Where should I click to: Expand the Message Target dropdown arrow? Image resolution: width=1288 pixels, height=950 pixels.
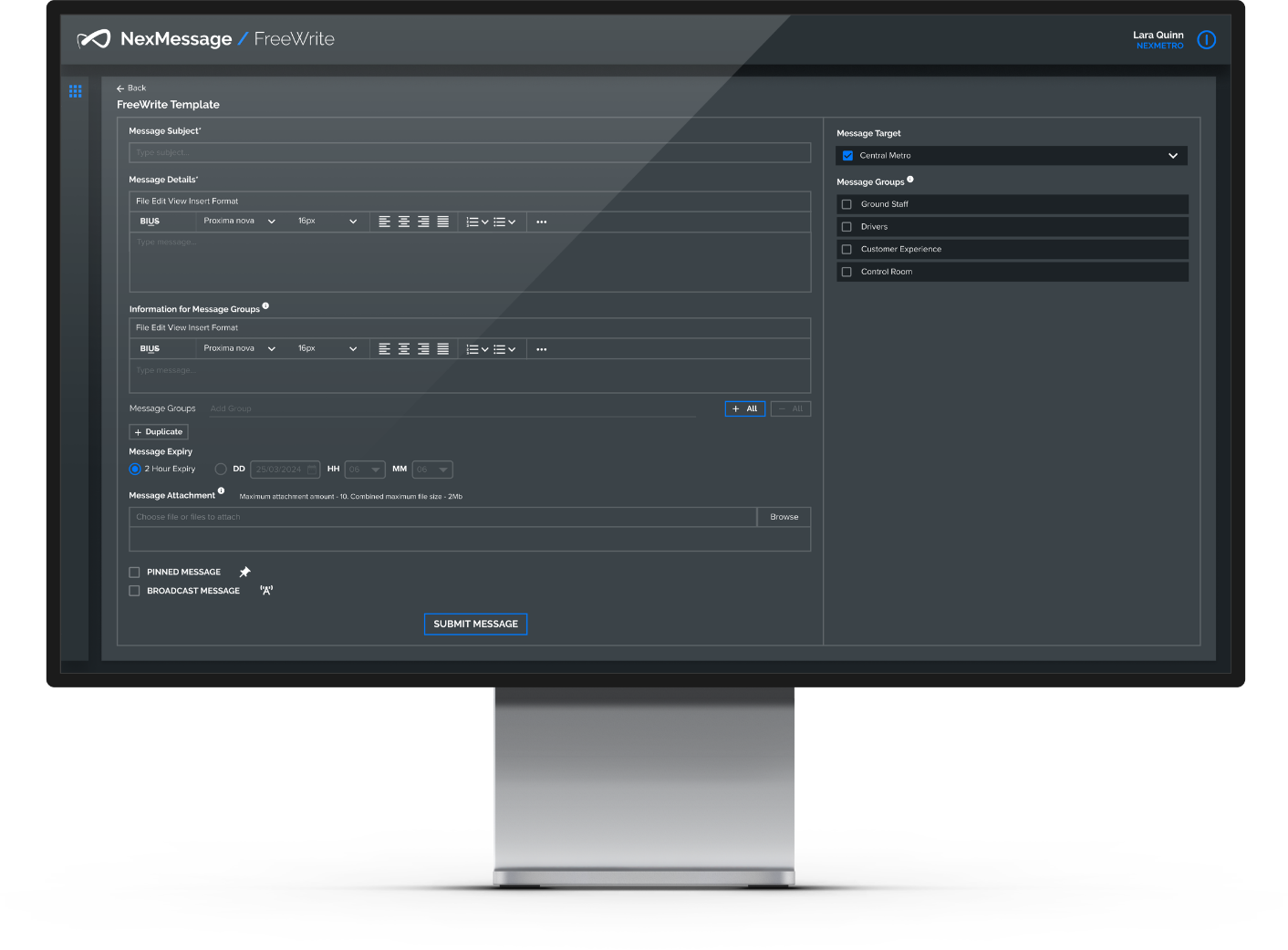[x=1173, y=156]
